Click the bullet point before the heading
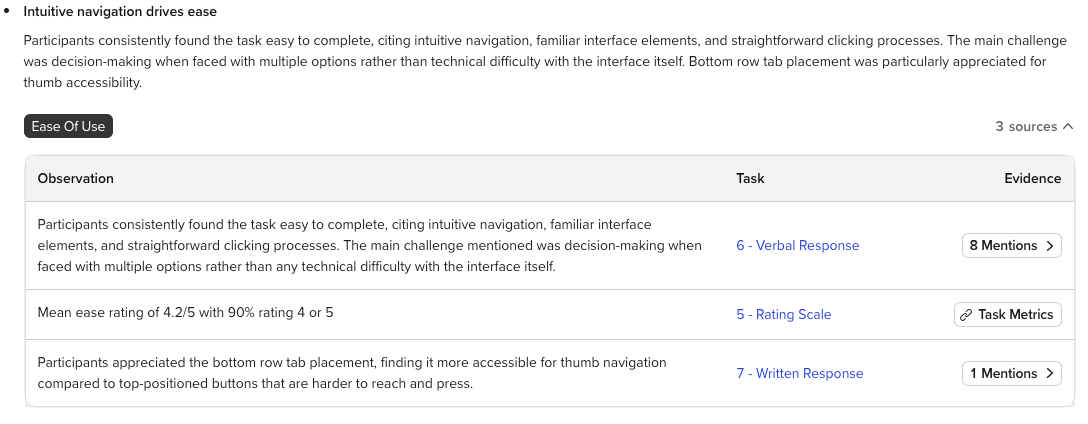Viewport: 1088px width, 424px height. pos(8,12)
